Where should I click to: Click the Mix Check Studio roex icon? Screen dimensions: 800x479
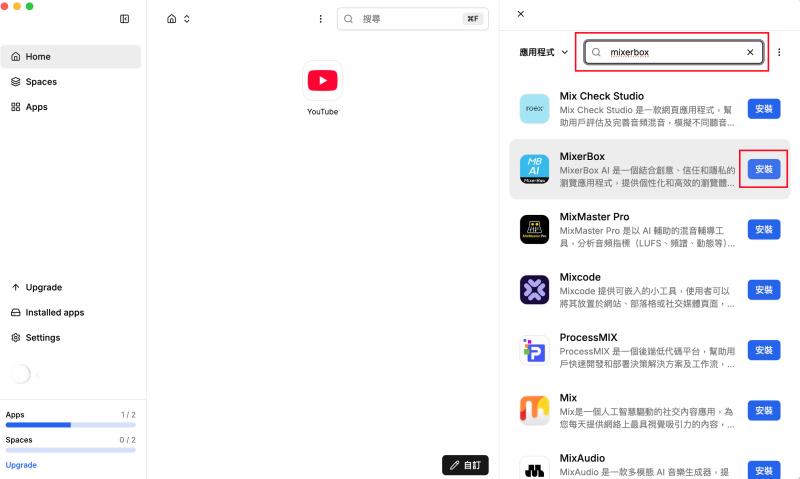[534, 109]
